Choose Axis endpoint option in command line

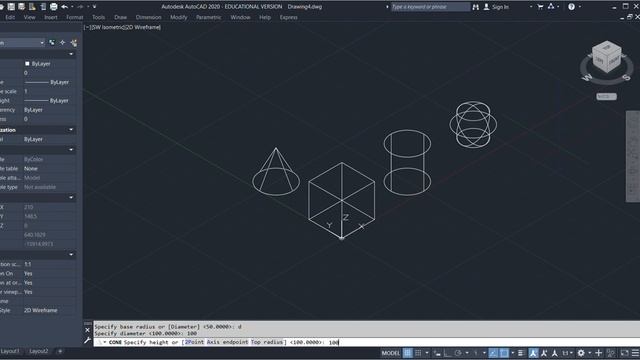pos(227,342)
